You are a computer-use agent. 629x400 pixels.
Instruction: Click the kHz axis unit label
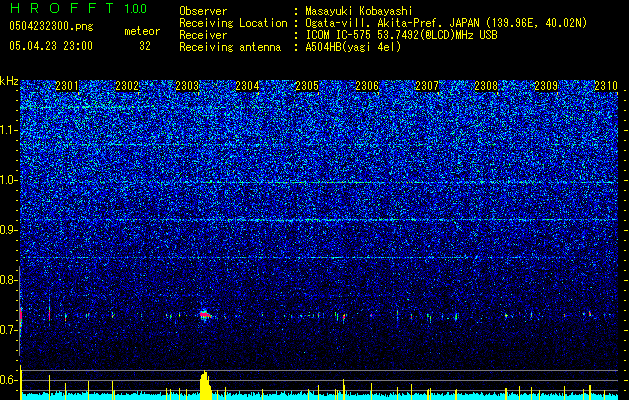point(9,81)
